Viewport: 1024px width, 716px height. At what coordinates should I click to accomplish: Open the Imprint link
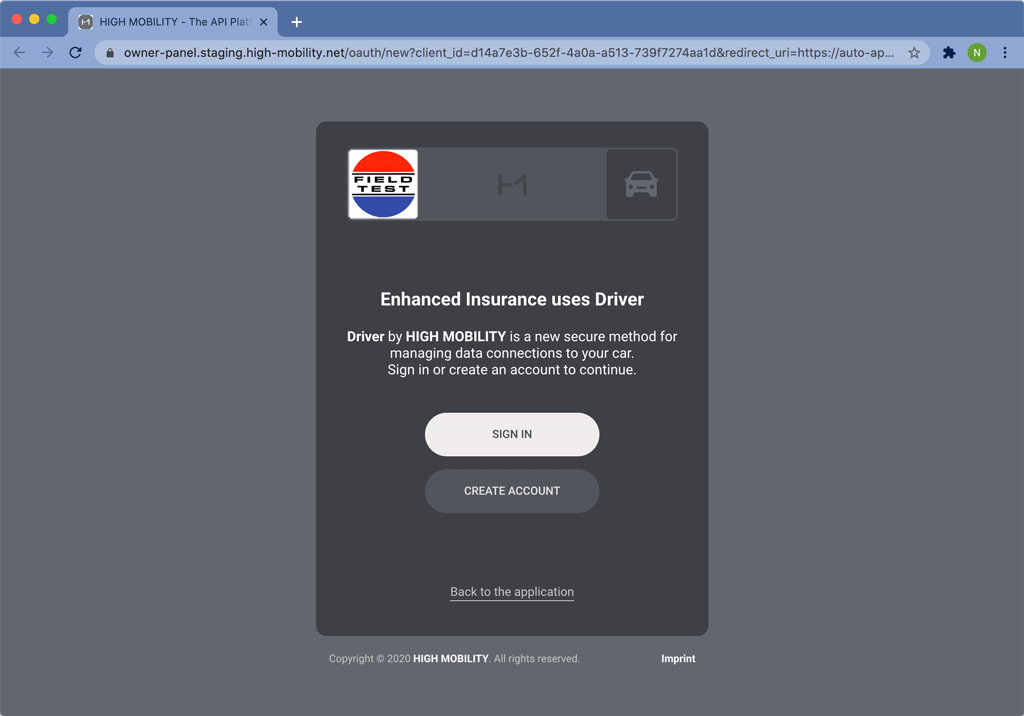coord(678,659)
